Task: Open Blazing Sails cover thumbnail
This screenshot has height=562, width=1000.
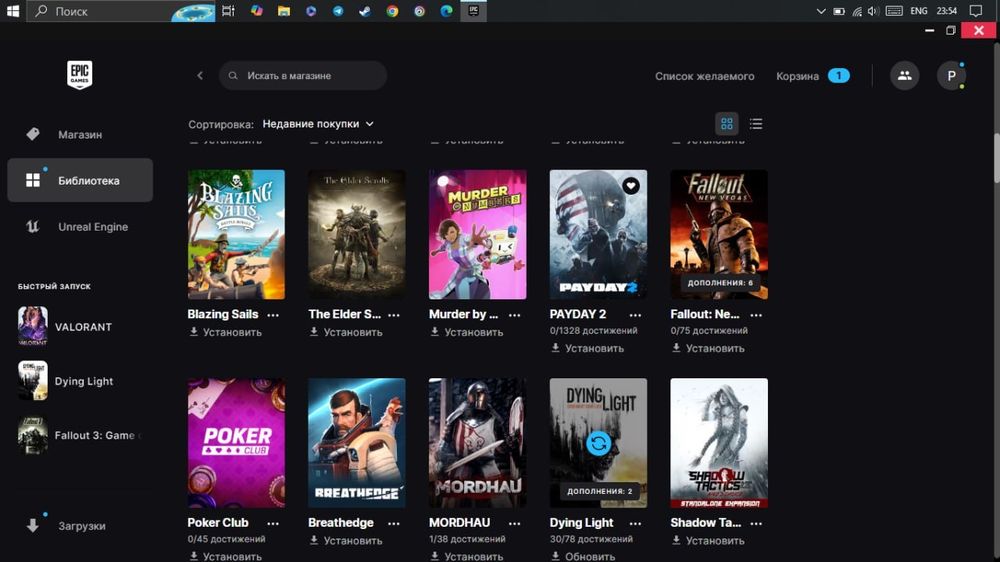Action: (236, 234)
